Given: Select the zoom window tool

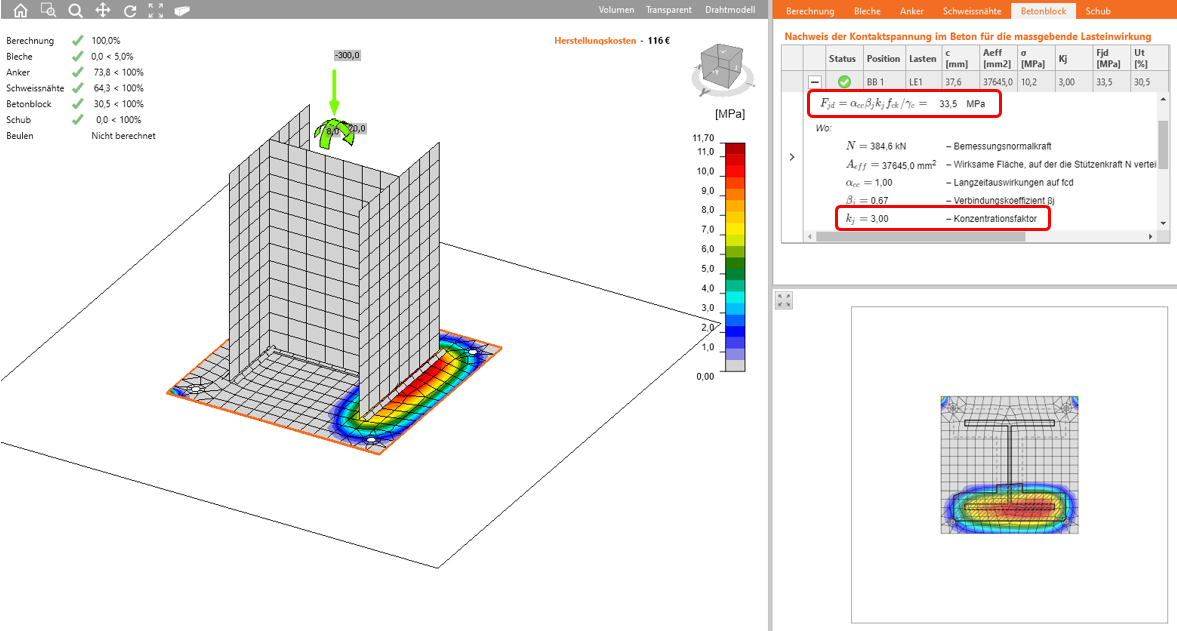Looking at the screenshot, I should [48, 11].
